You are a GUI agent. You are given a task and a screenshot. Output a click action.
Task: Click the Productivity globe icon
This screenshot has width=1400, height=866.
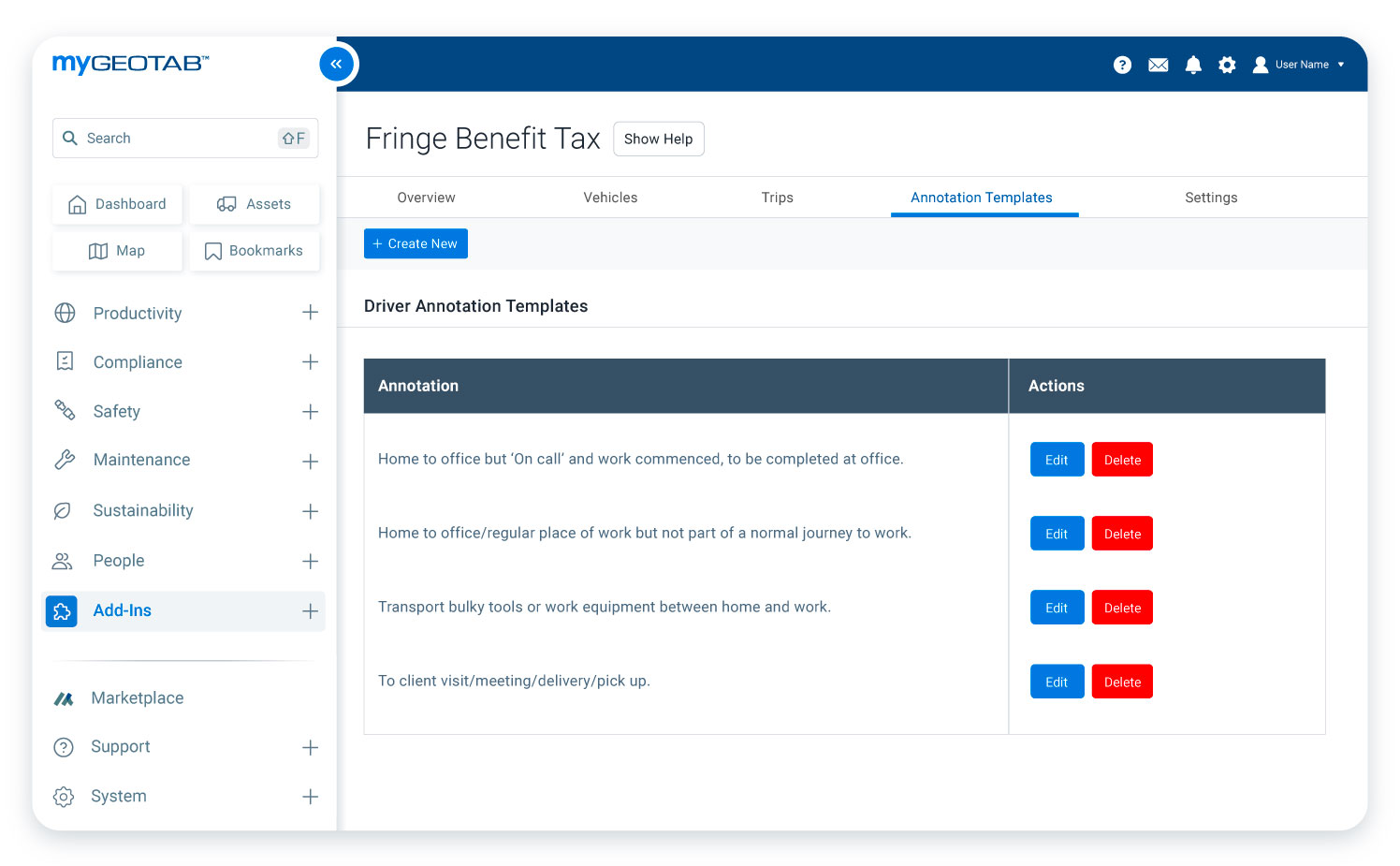click(x=65, y=313)
